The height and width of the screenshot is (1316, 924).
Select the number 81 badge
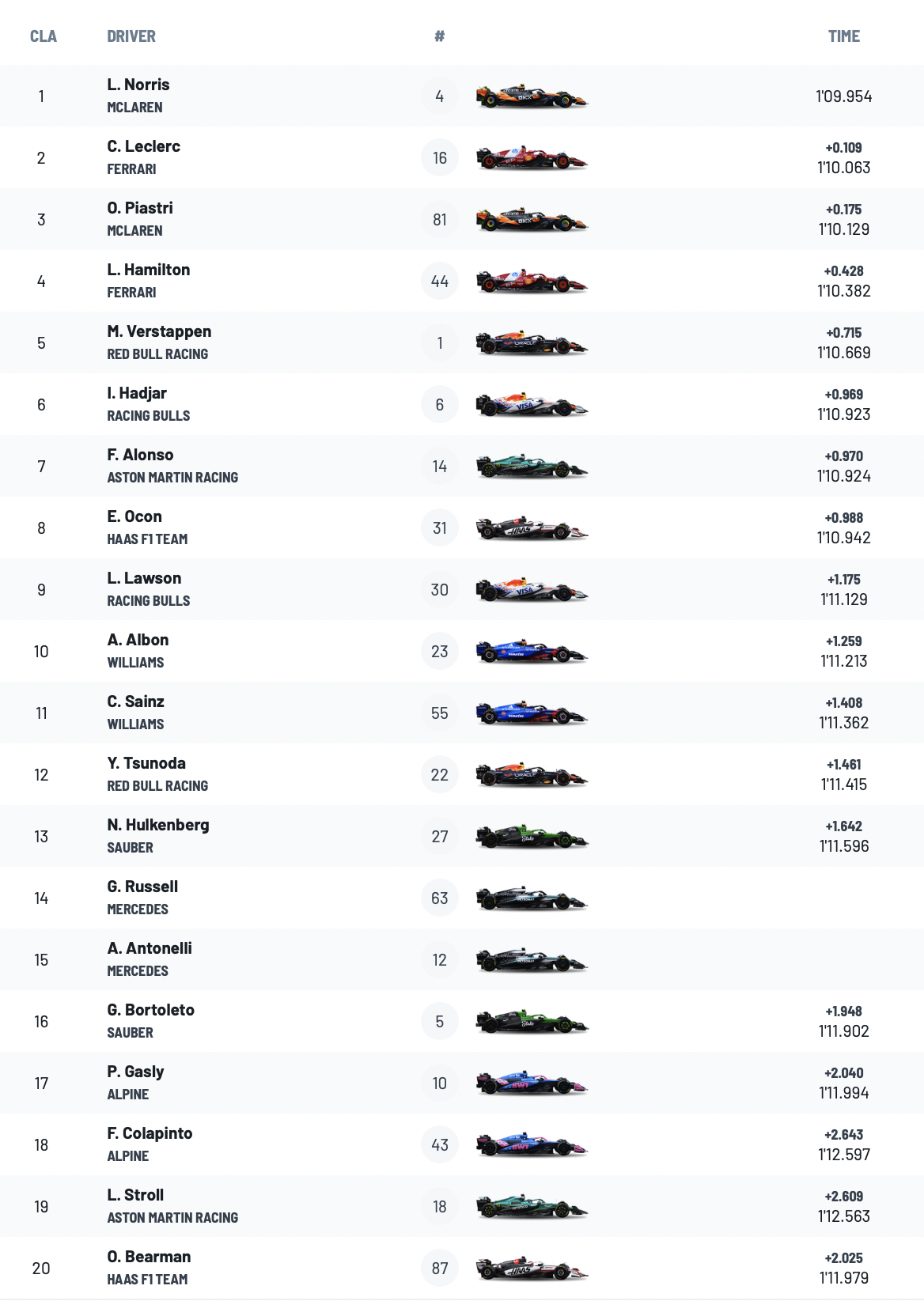pyautogui.click(x=440, y=220)
